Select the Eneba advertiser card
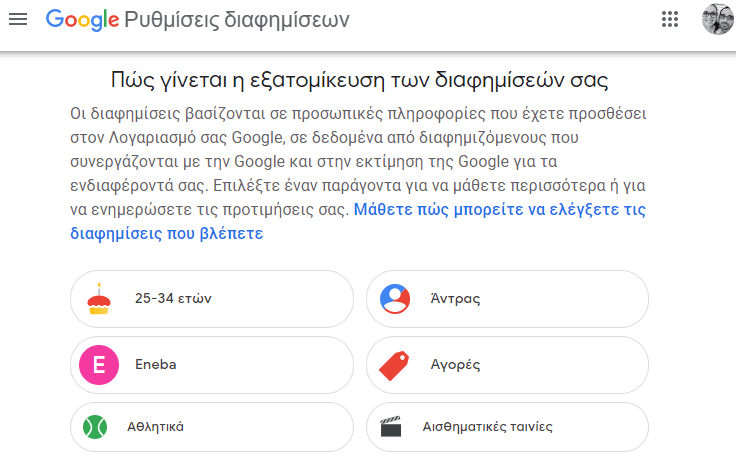Image resolution: width=736 pixels, height=456 pixels. 212,365
